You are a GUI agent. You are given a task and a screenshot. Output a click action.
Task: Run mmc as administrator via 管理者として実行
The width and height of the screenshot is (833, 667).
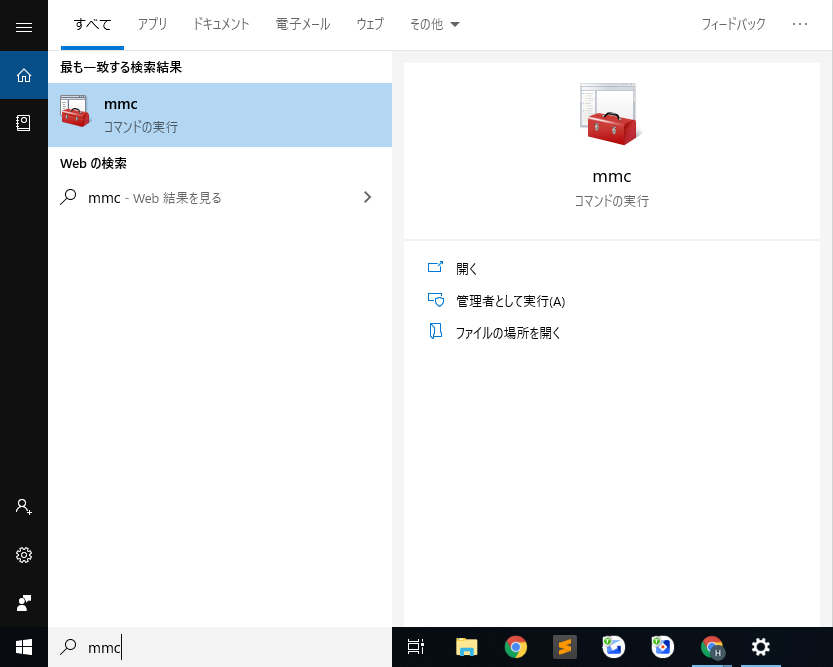[x=510, y=301]
